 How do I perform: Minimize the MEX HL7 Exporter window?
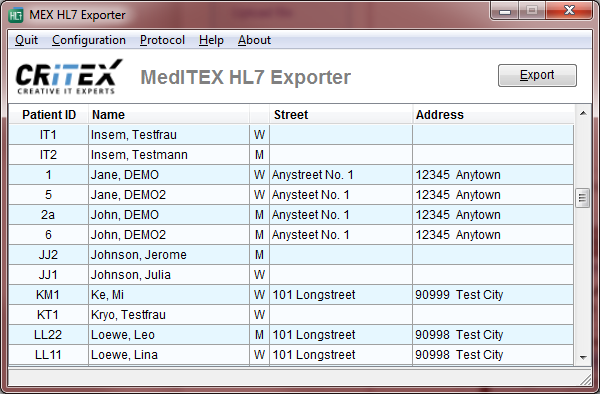[x=505, y=10]
